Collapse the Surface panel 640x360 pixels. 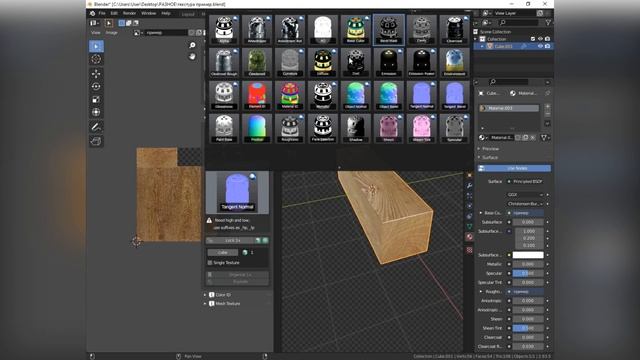[489, 157]
